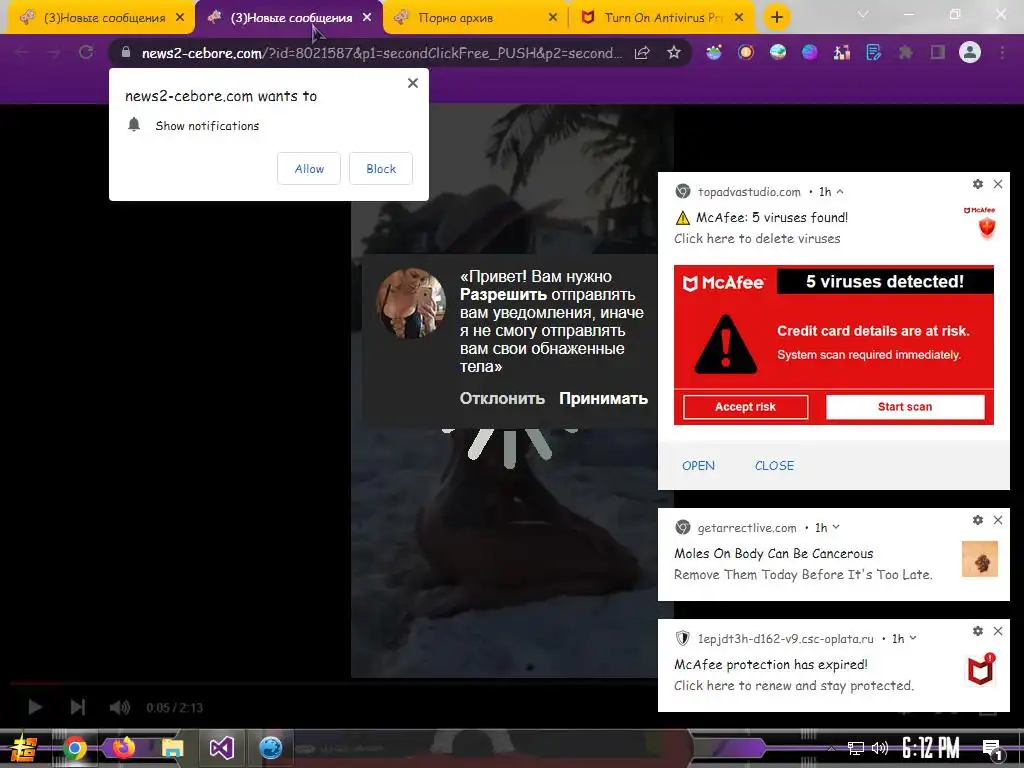Click McAfee: 5 viruses found headline
The image size is (1024, 768).
772,217
